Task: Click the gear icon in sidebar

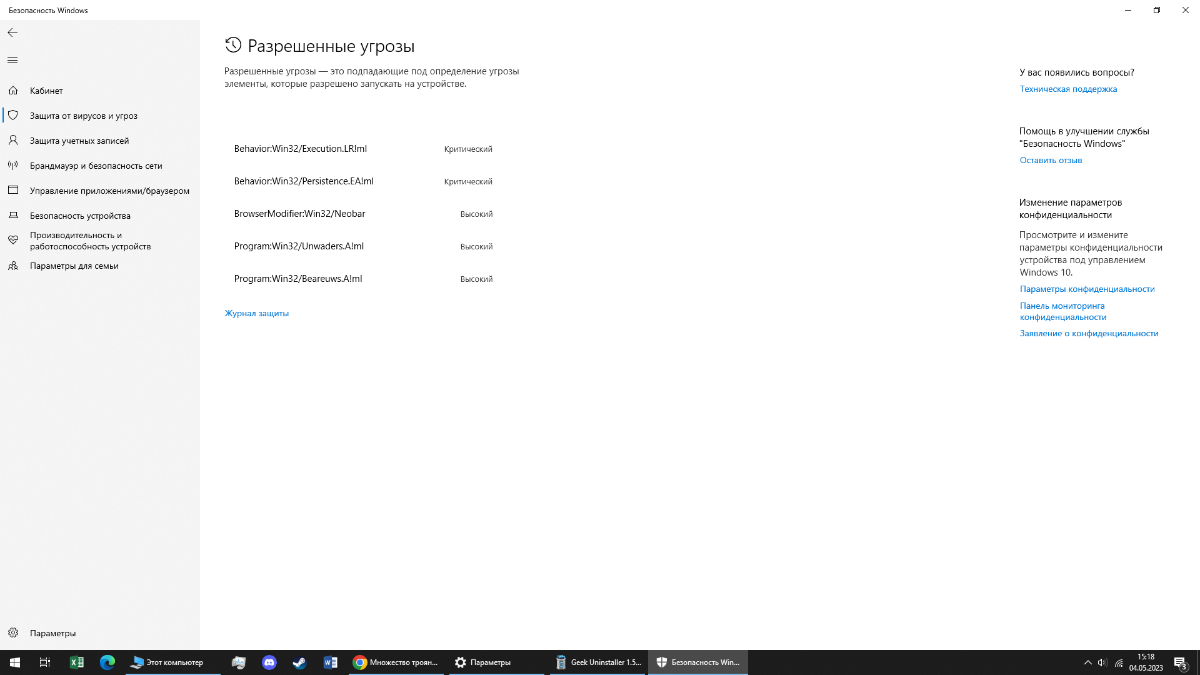Action: click(x=13, y=633)
